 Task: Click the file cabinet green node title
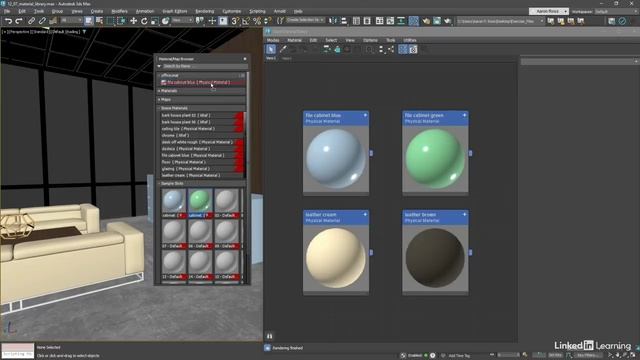pyautogui.click(x=424, y=116)
